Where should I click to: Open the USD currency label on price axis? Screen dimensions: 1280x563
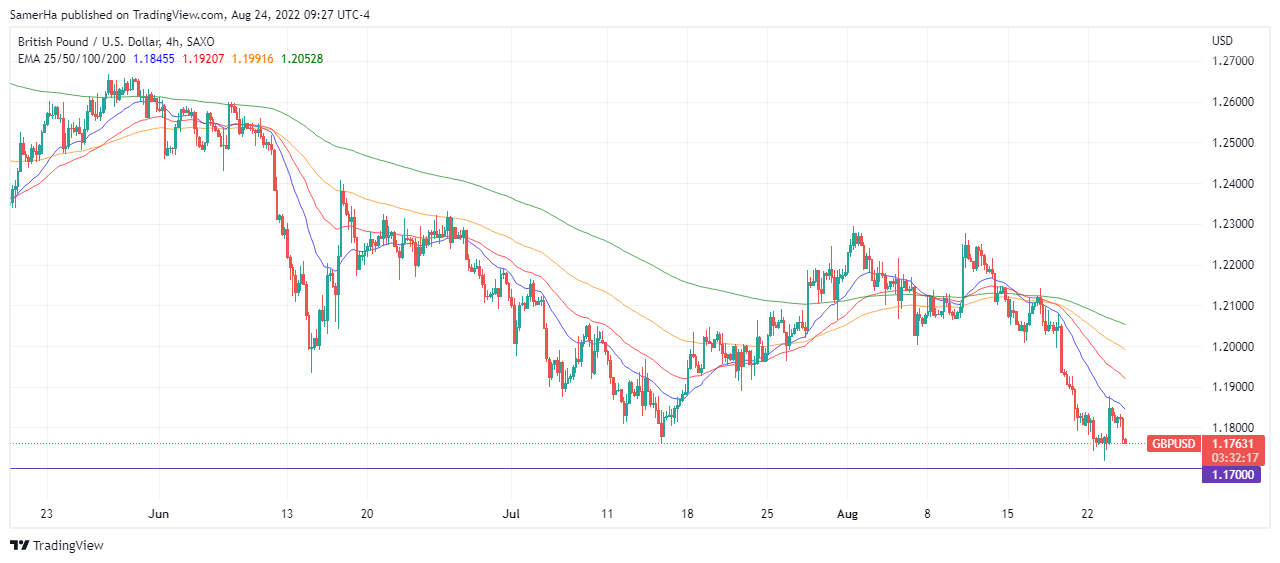click(x=1222, y=41)
